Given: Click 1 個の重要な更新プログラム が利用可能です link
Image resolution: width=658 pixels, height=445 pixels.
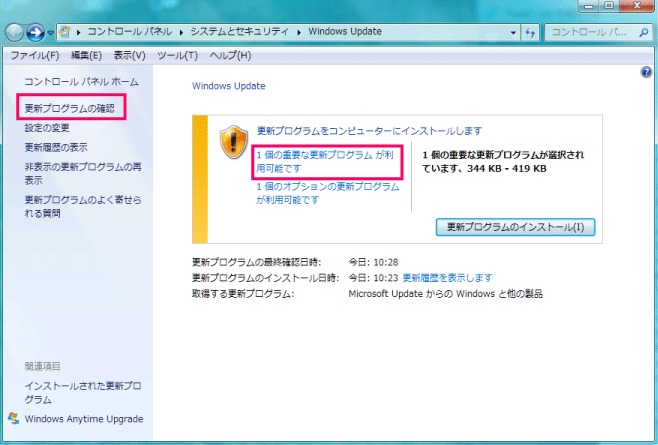Looking at the screenshot, I should point(325,162).
